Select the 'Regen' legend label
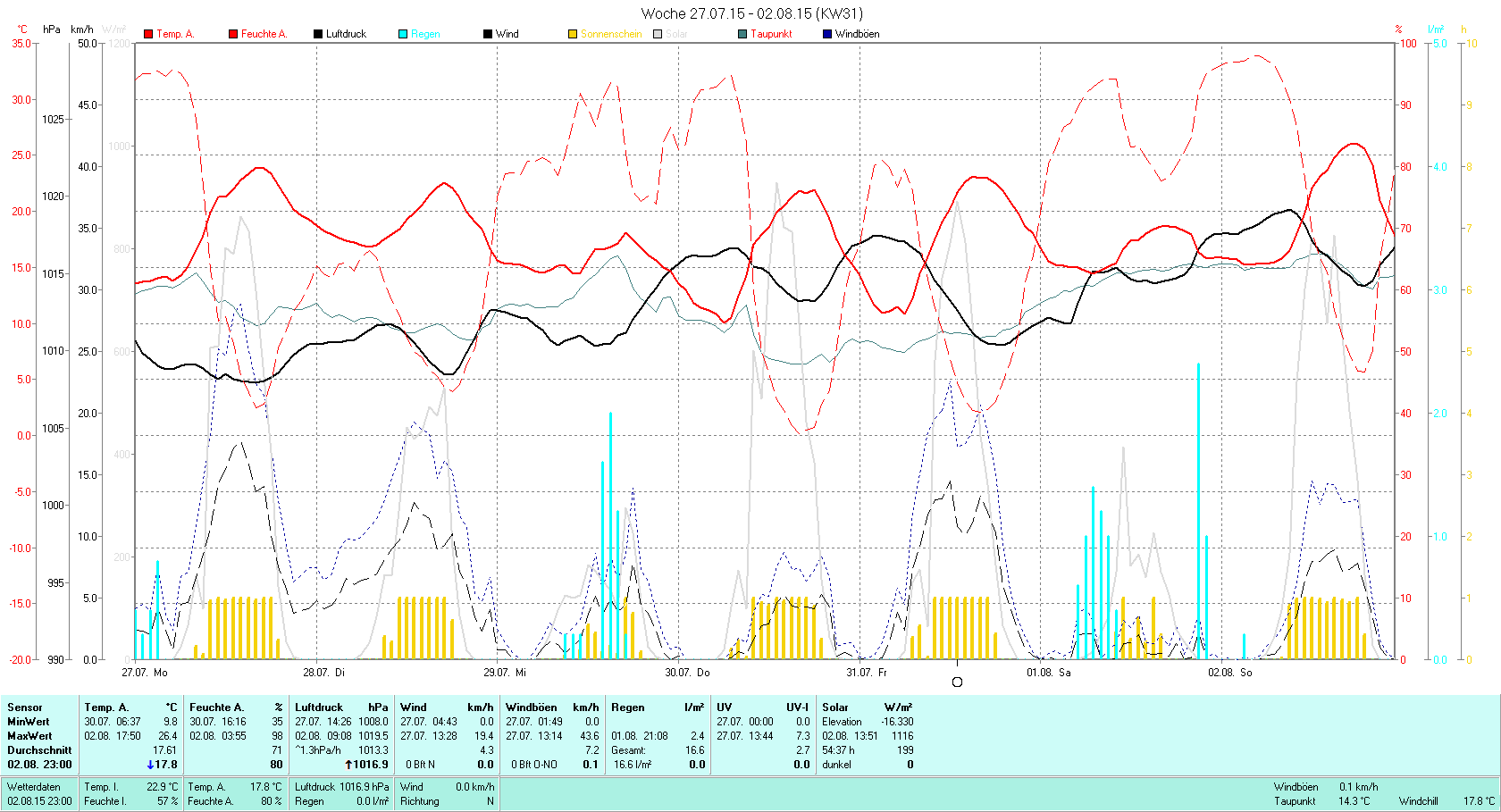The height and width of the screenshot is (812, 1501). coord(425,34)
